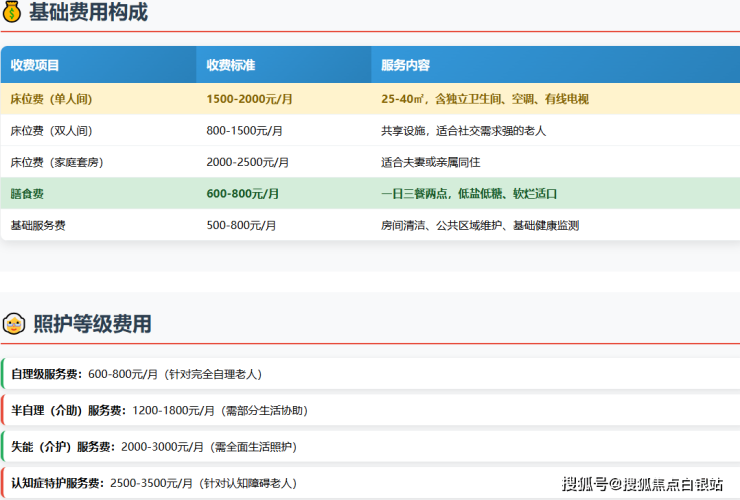This screenshot has width=740, height=500.
Task: Select the 收费标准 column header
Action: coord(231,65)
